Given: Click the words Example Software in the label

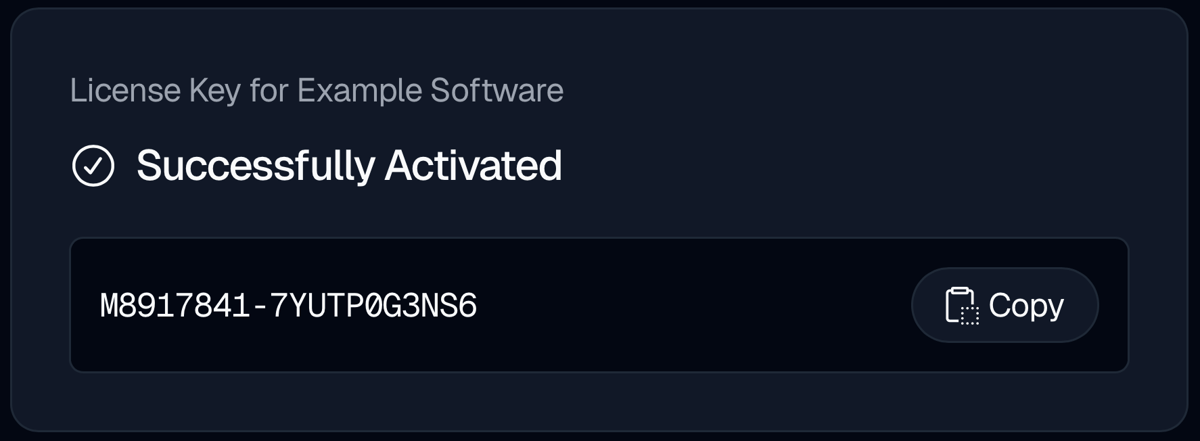Looking at the screenshot, I should click(431, 91).
